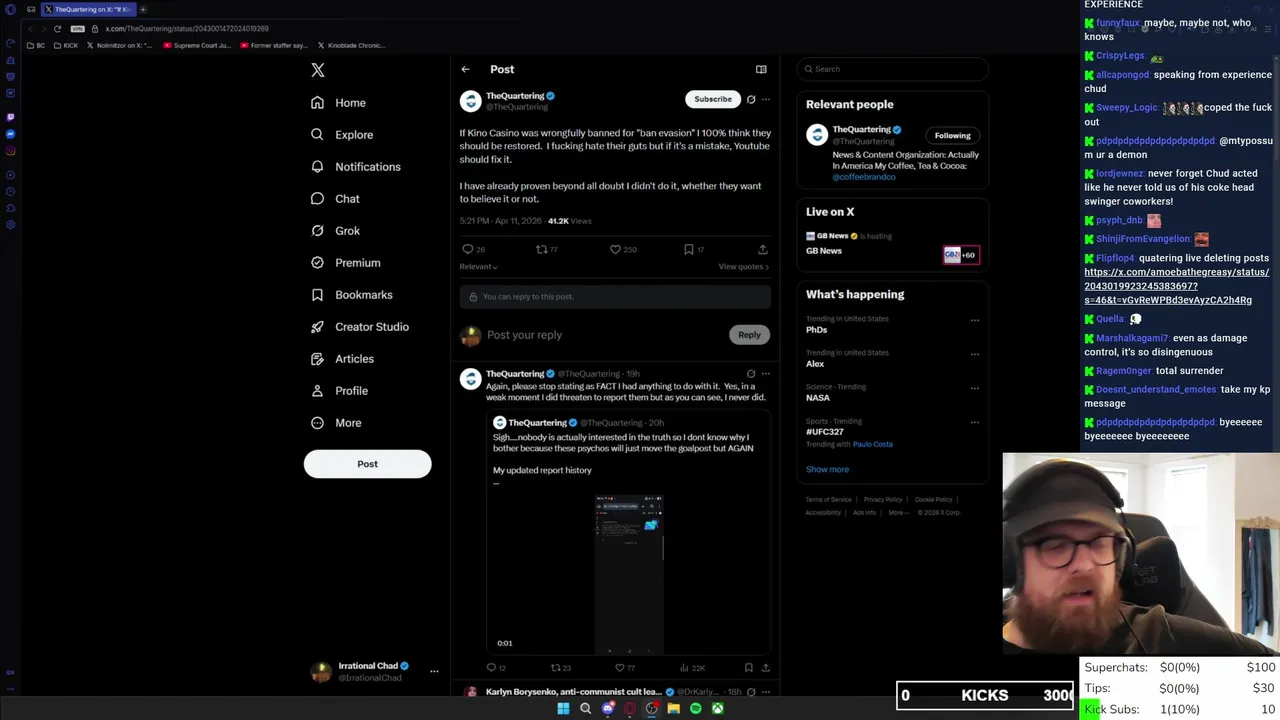Open Bookmarks from the sidebar
The height and width of the screenshot is (720, 1280).
[x=352, y=295]
